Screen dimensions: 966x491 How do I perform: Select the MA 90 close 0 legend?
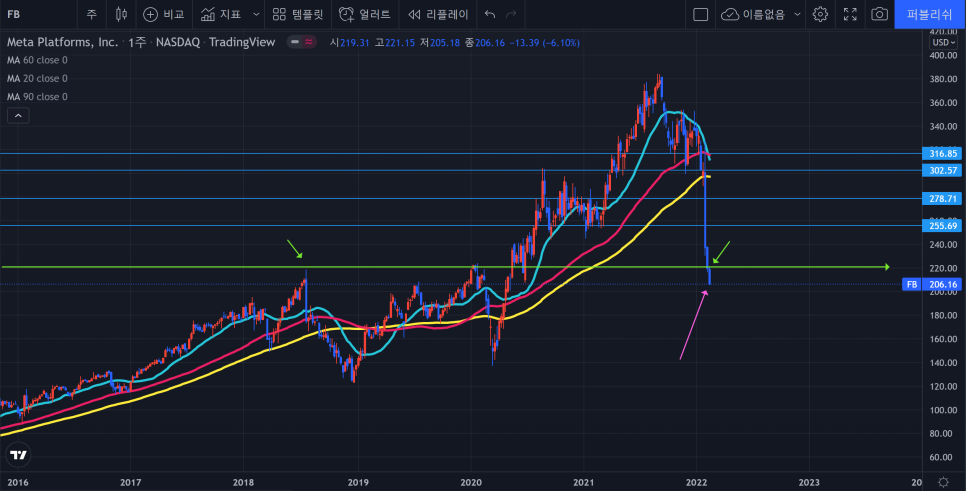[x=37, y=97]
